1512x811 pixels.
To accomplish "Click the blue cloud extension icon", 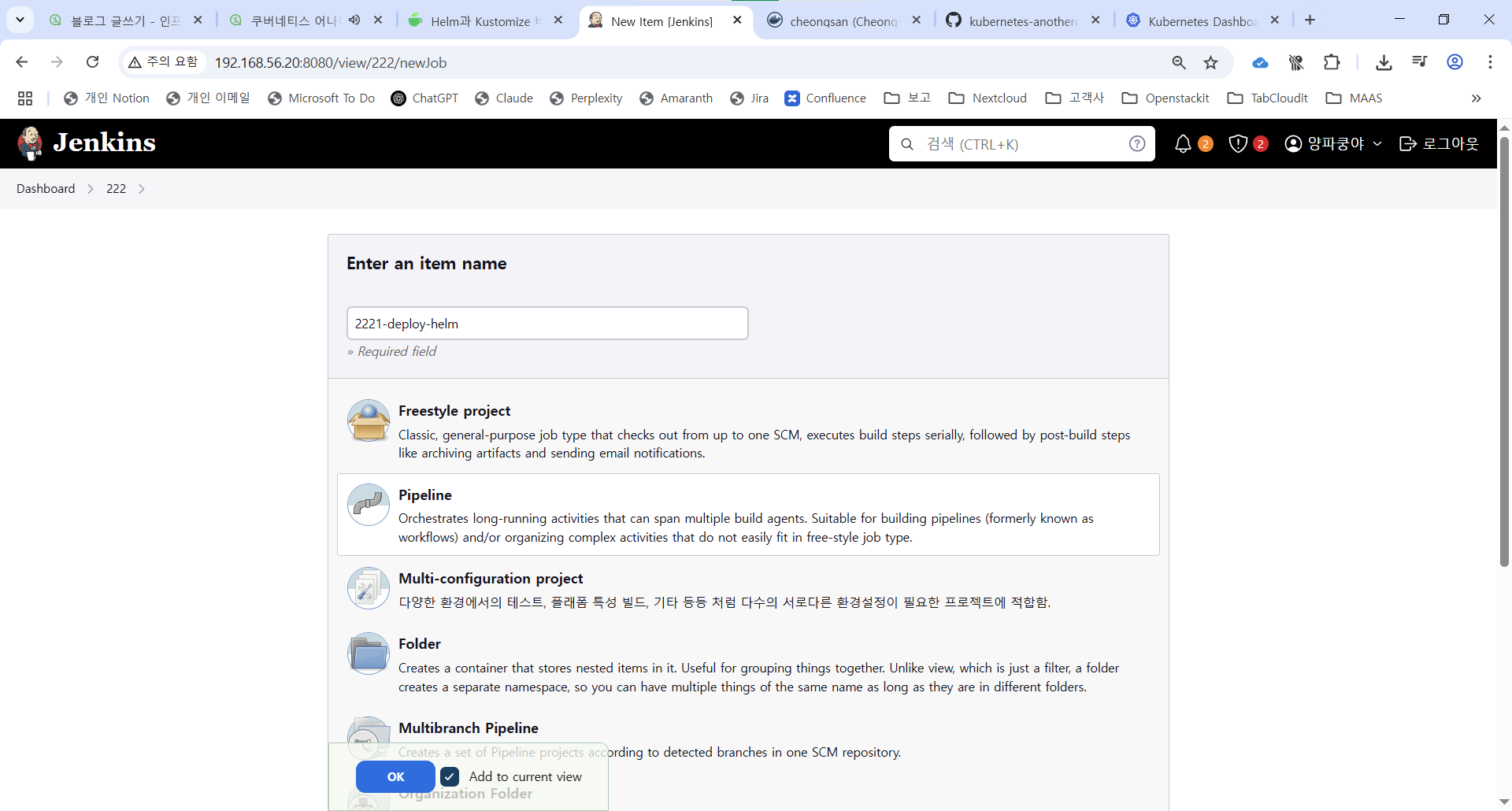I will (1260, 62).
